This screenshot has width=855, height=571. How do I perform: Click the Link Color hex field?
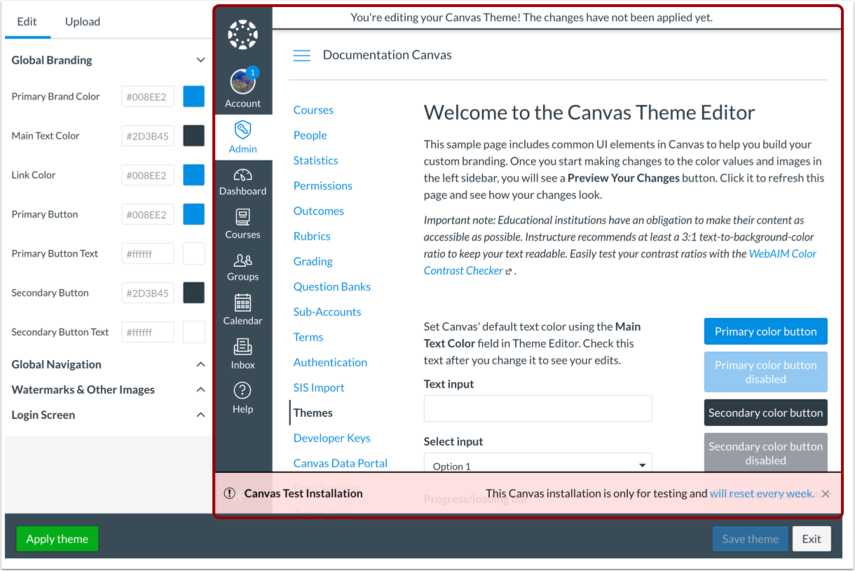coord(148,175)
